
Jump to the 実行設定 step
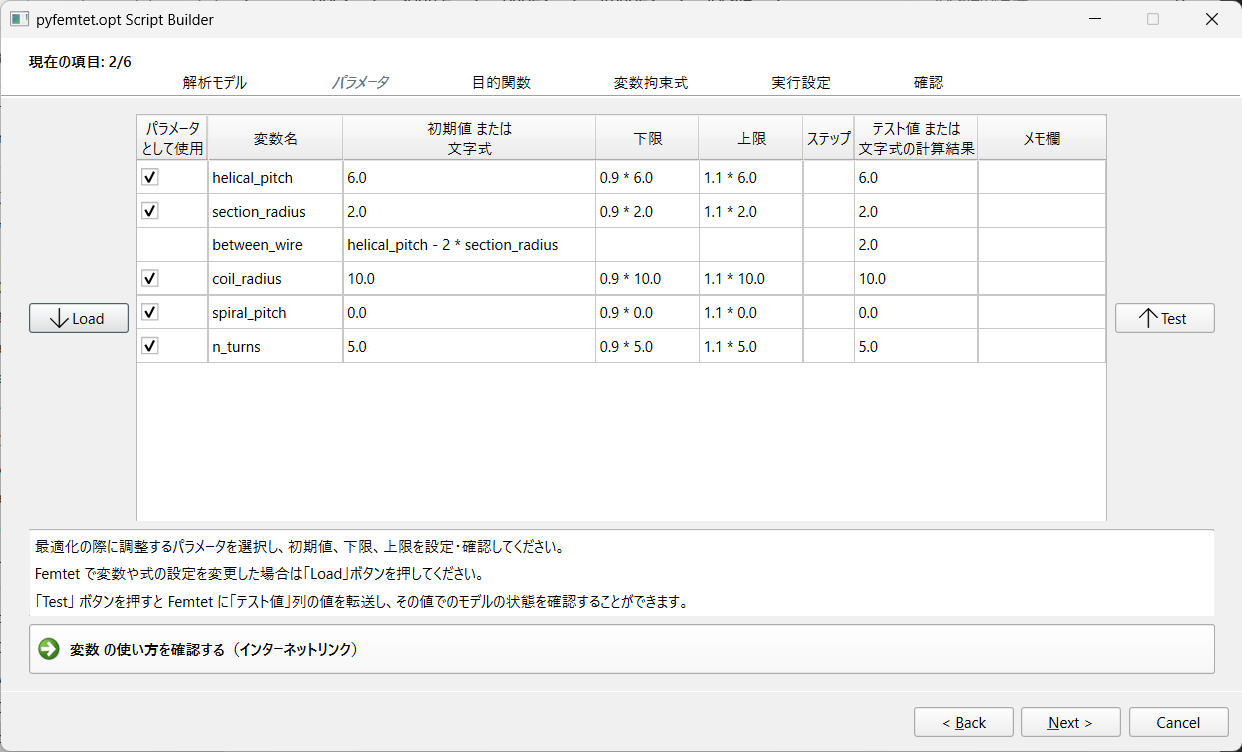click(x=801, y=83)
